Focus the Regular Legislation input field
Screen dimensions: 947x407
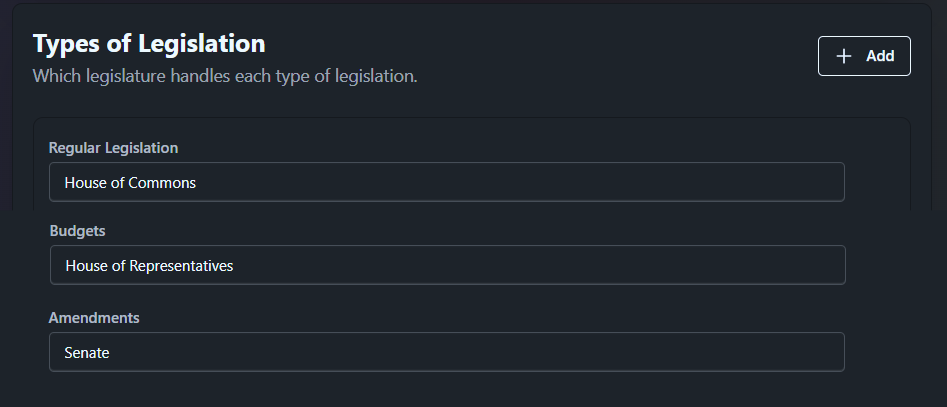[446, 182]
